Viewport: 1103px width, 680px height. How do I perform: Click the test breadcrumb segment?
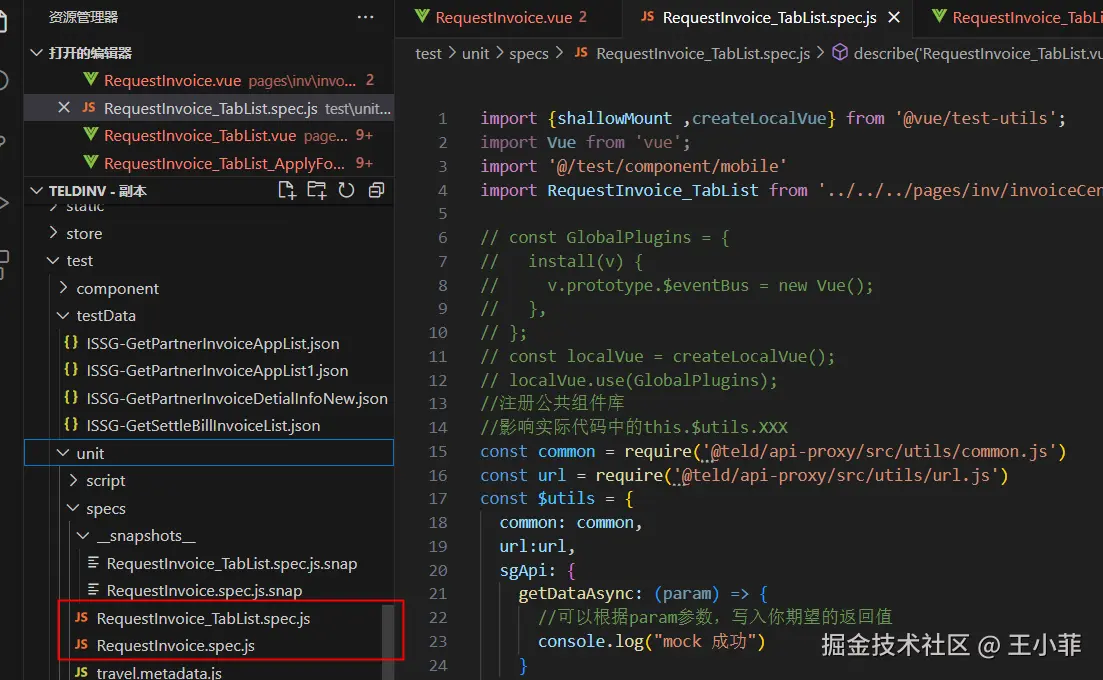click(428, 53)
